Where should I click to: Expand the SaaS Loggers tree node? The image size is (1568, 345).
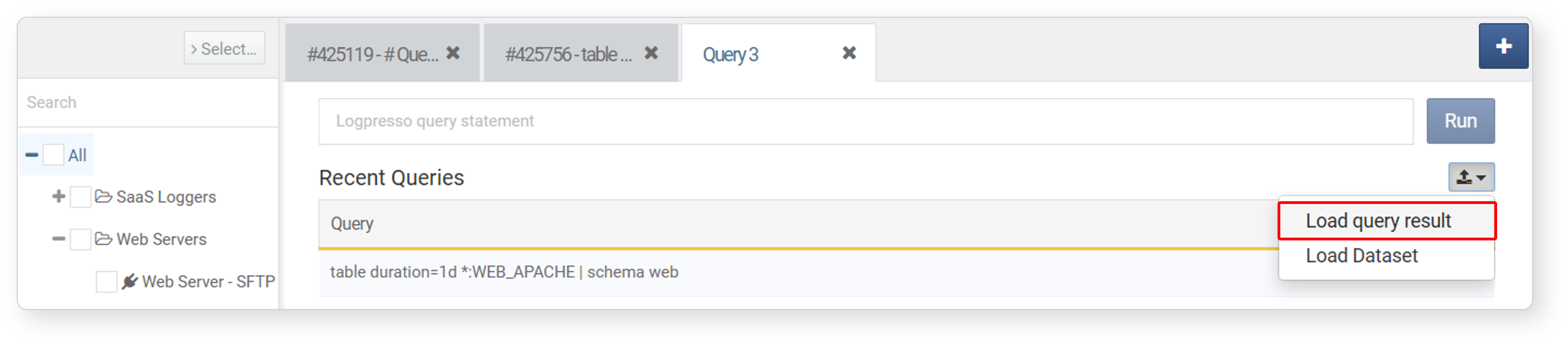58,196
